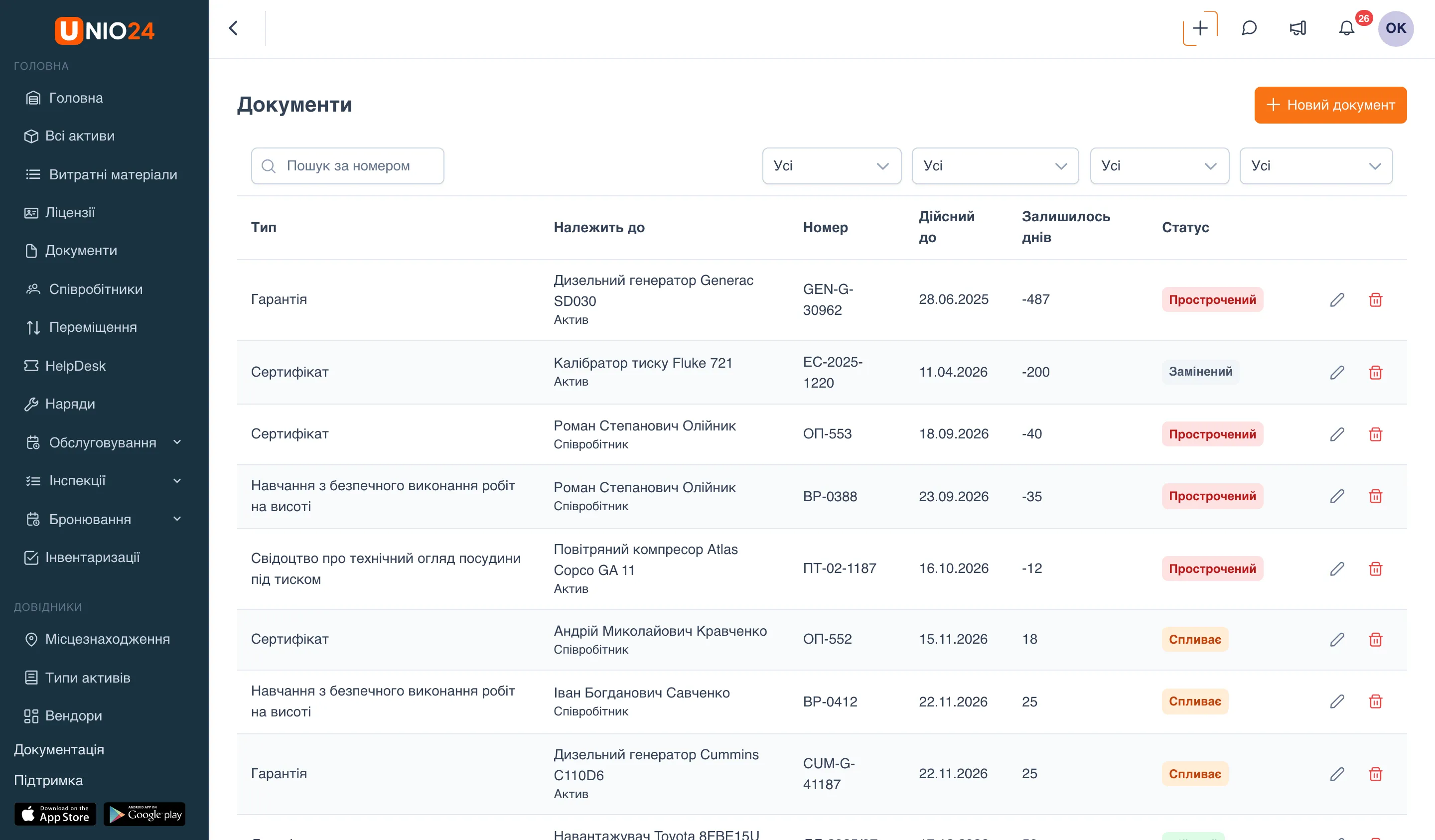Screen dimensions: 1435x840
Task: Click the Прострочений status for ОП-553
Action: tap(1212, 434)
